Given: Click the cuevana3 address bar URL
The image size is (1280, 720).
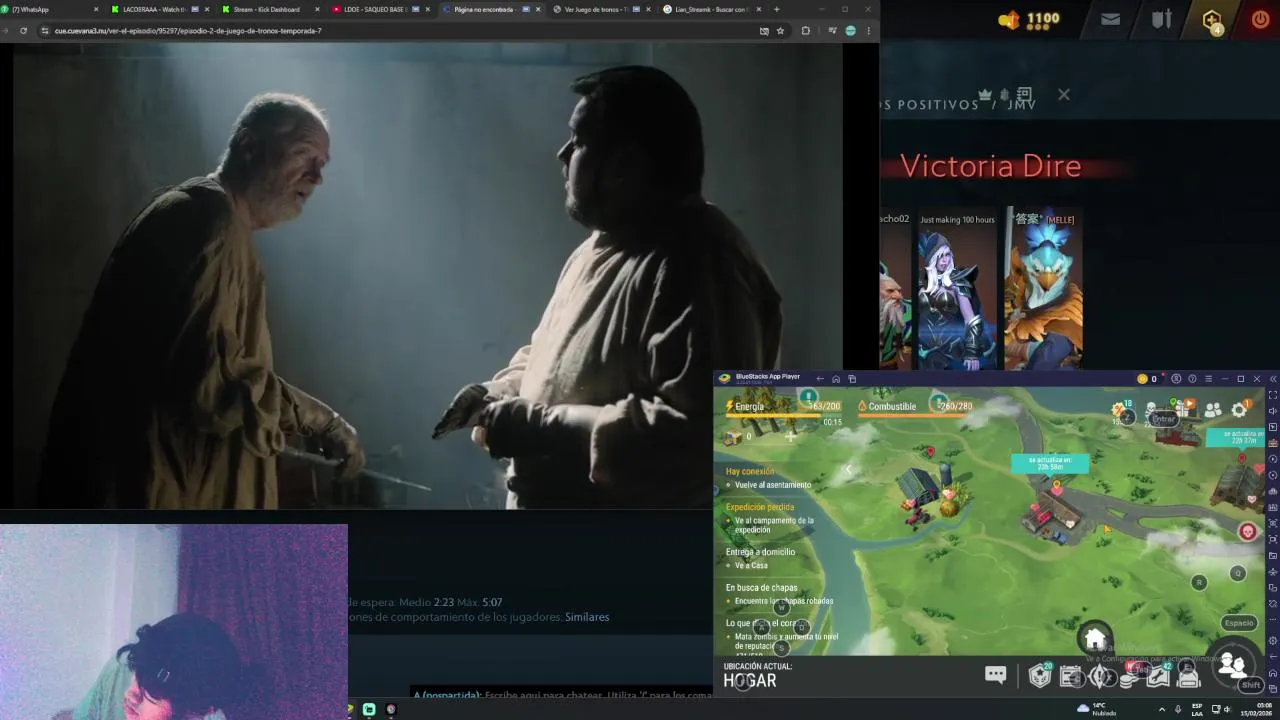Looking at the screenshot, I should coord(188,31).
